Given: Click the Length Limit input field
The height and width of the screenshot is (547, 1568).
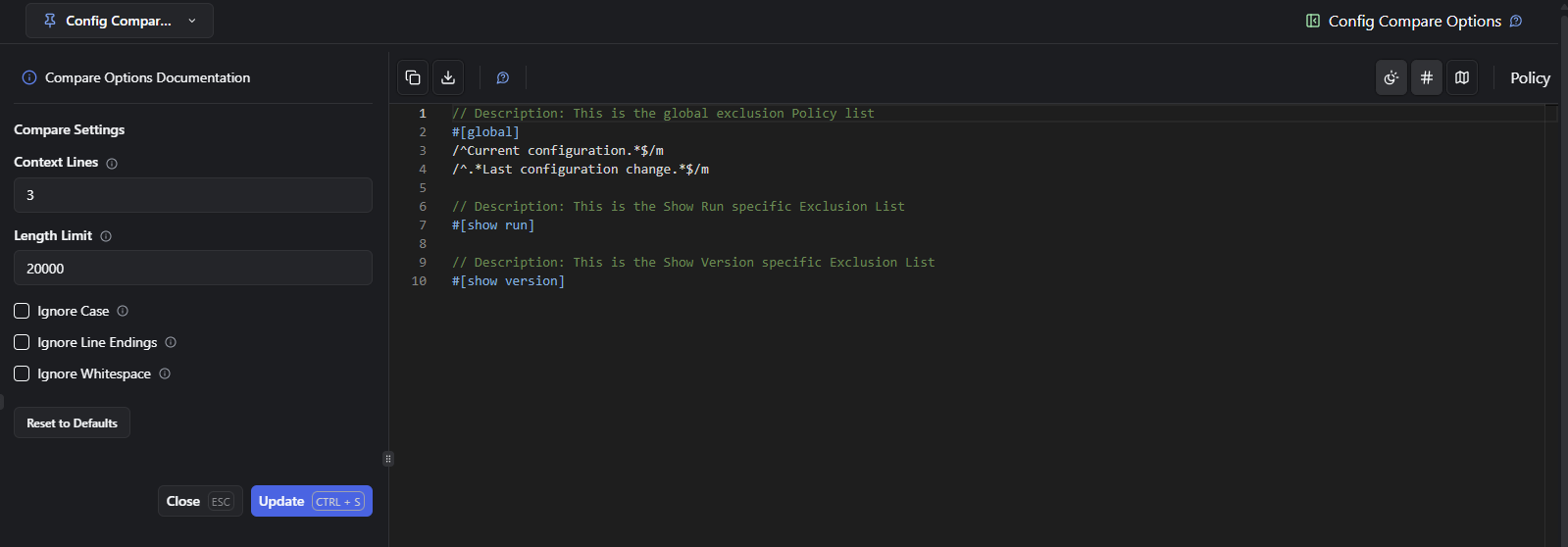Looking at the screenshot, I should (193, 268).
